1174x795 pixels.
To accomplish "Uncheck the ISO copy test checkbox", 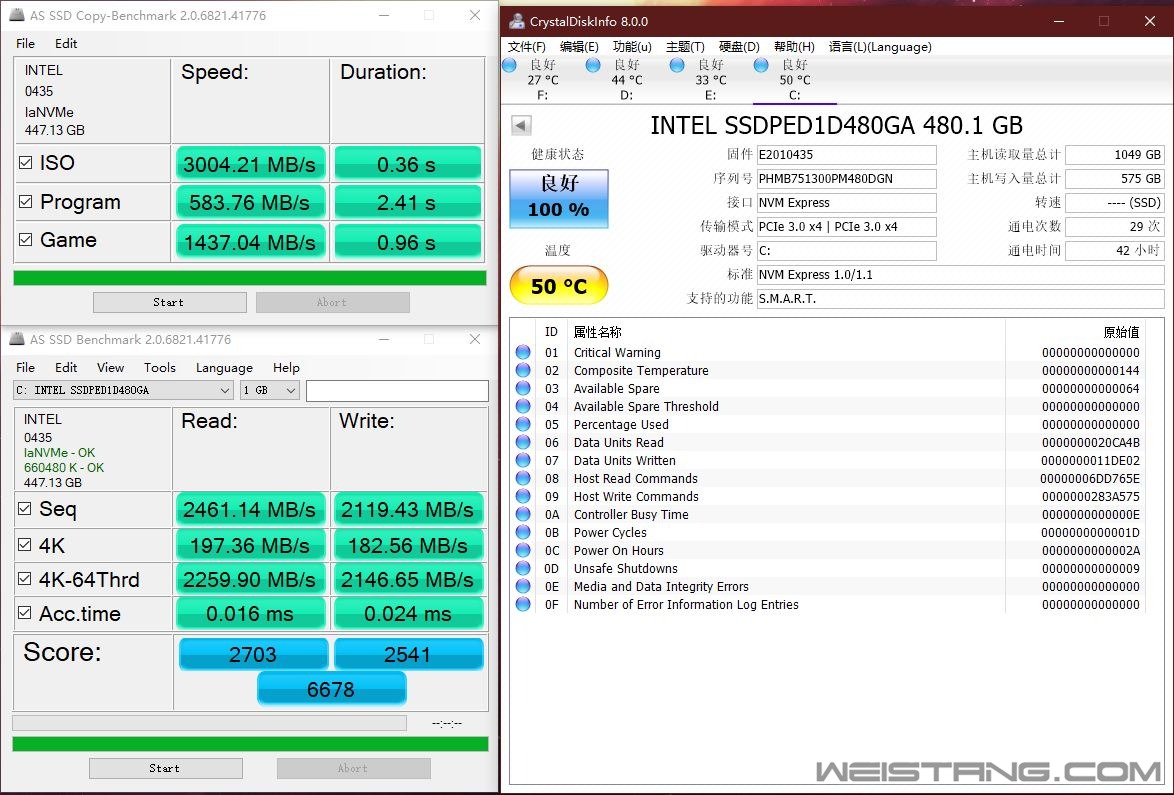I will point(25,162).
